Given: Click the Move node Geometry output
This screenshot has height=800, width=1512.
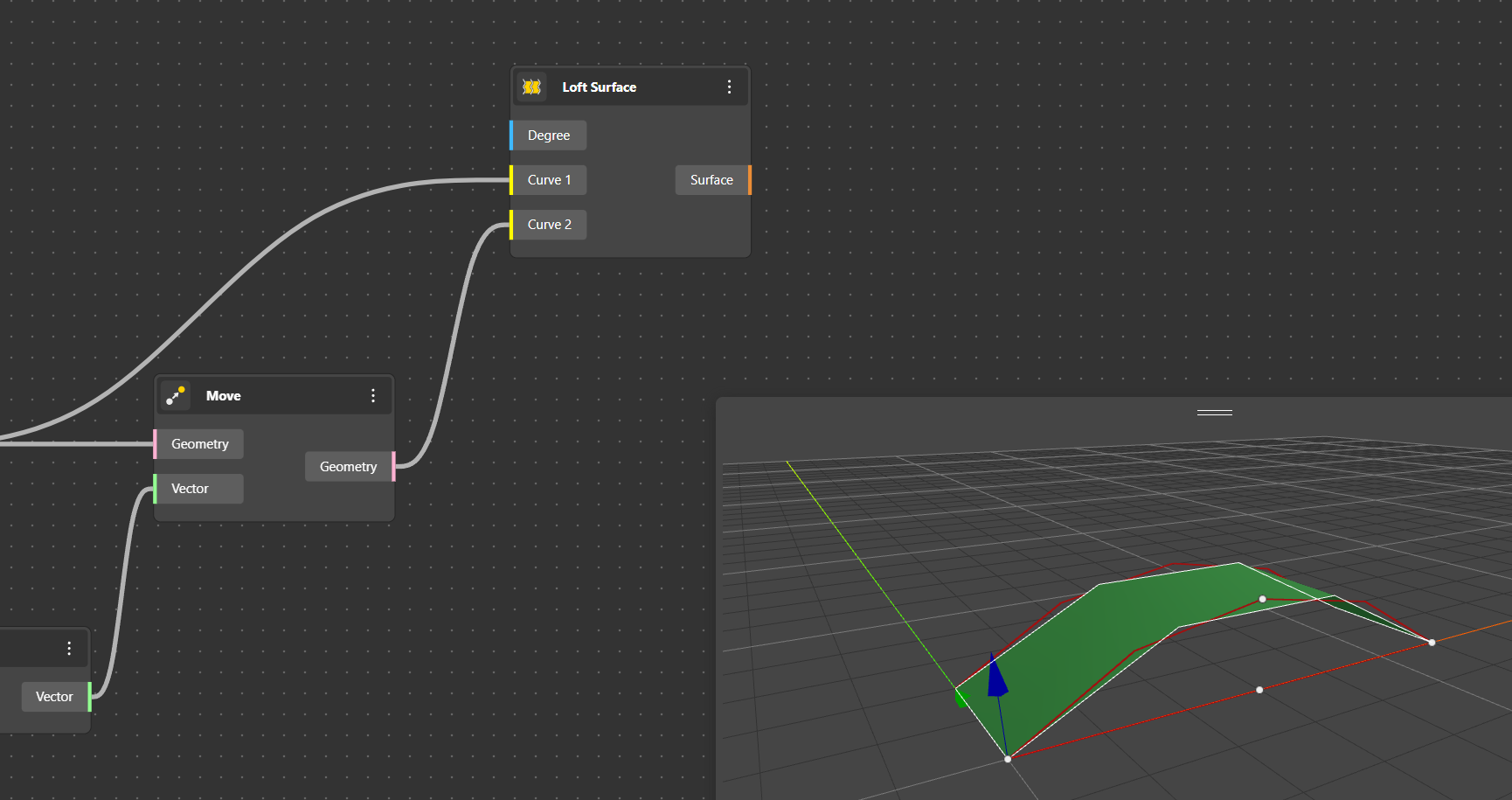Looking at the screenshot, I should point(350,467).
